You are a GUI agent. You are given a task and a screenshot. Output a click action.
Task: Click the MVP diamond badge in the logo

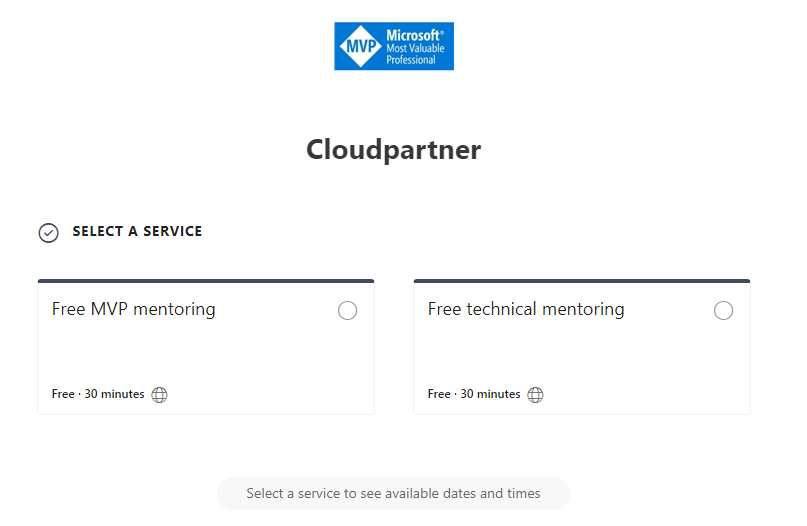pos(359,46)
